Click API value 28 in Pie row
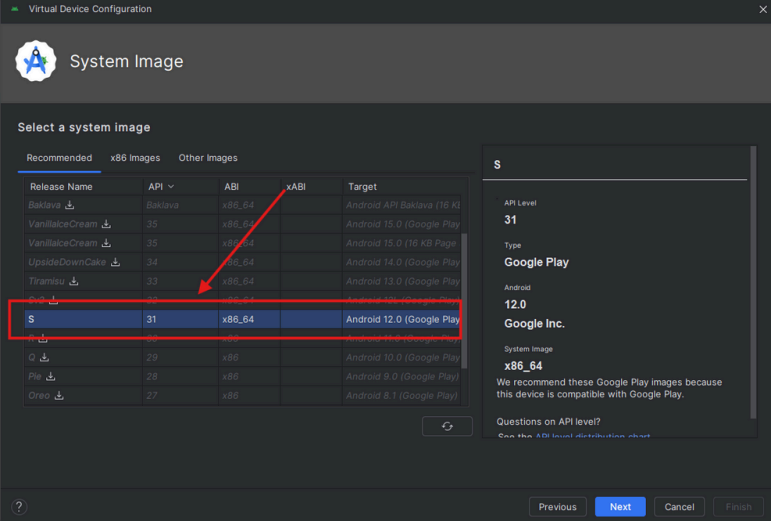This screenshot has width=778, height=521. click(x=152, y=377)
